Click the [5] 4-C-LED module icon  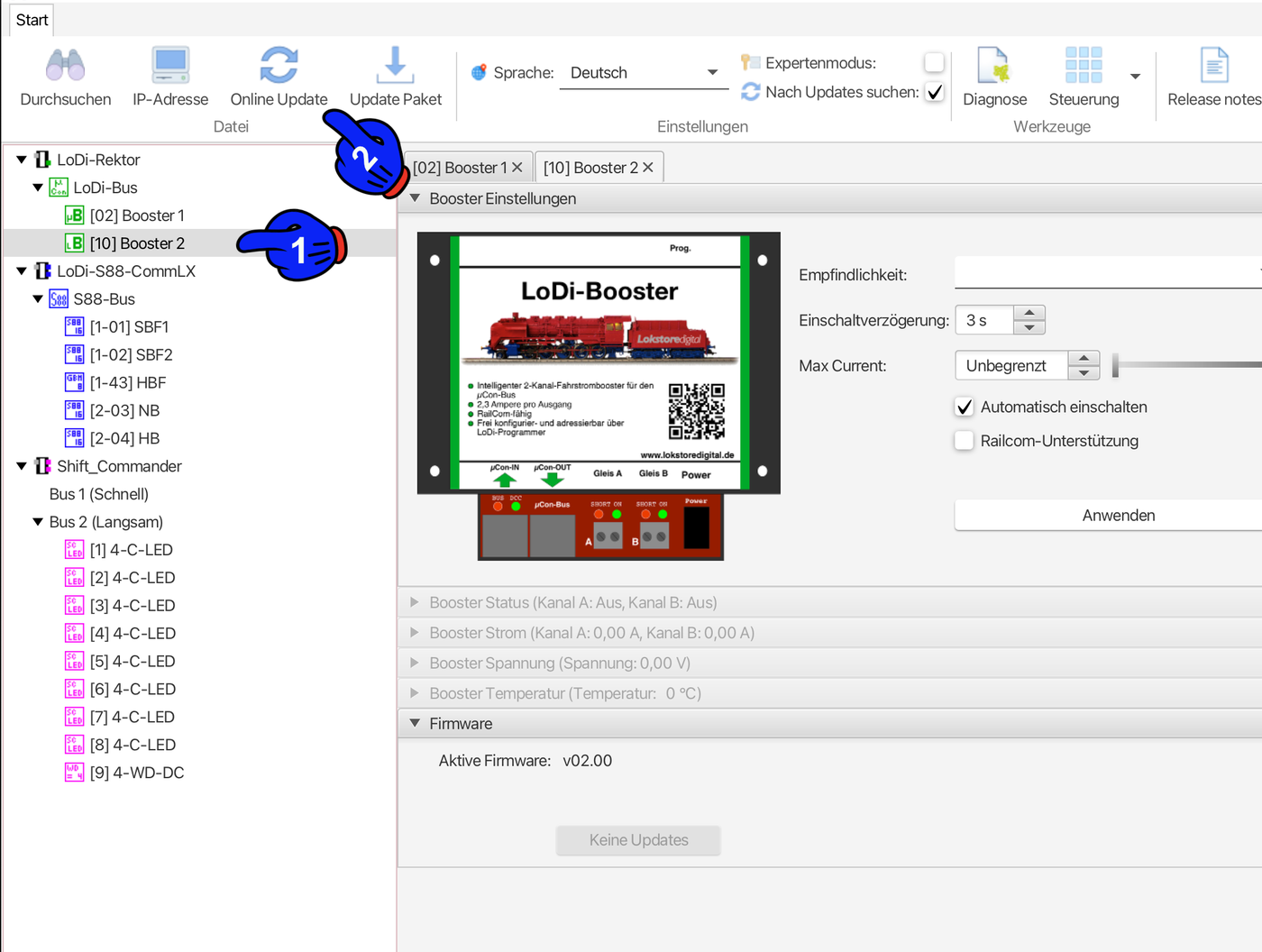75,662
